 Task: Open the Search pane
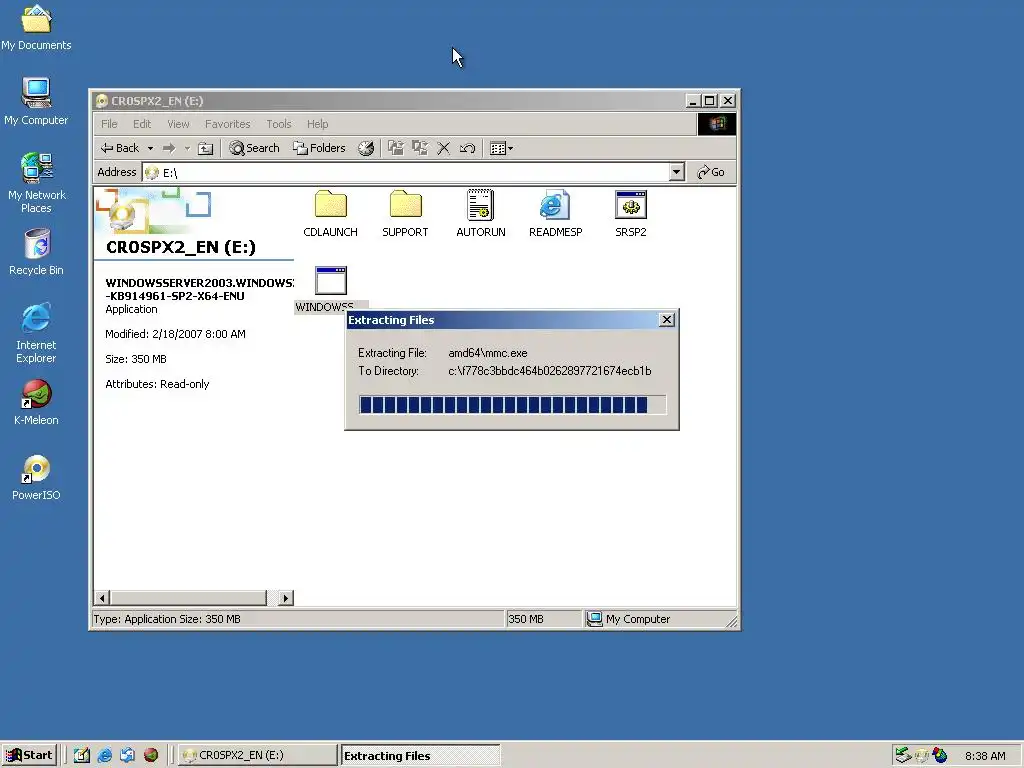(255, 148)
